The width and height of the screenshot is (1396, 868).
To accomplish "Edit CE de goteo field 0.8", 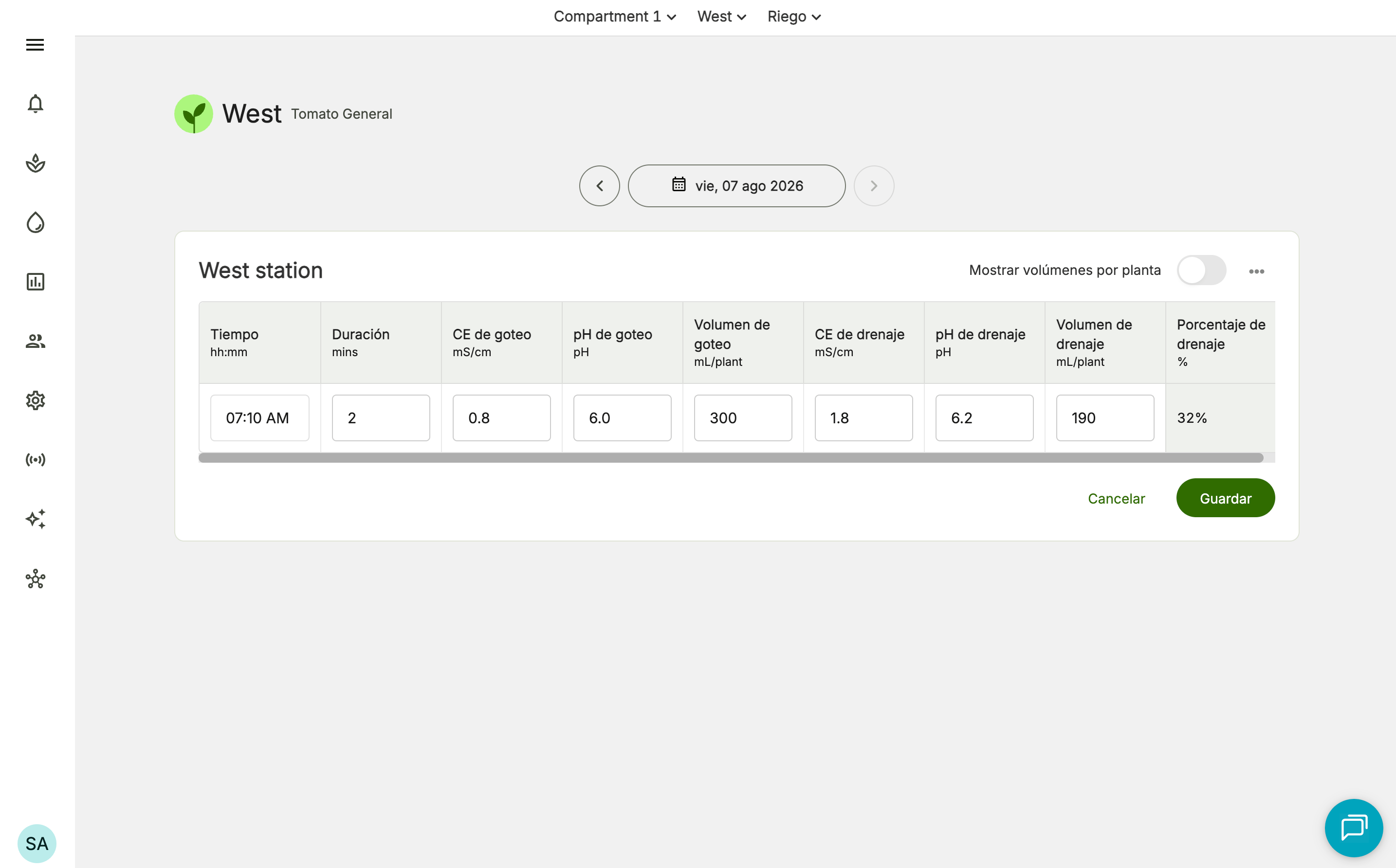I will 501,418.
